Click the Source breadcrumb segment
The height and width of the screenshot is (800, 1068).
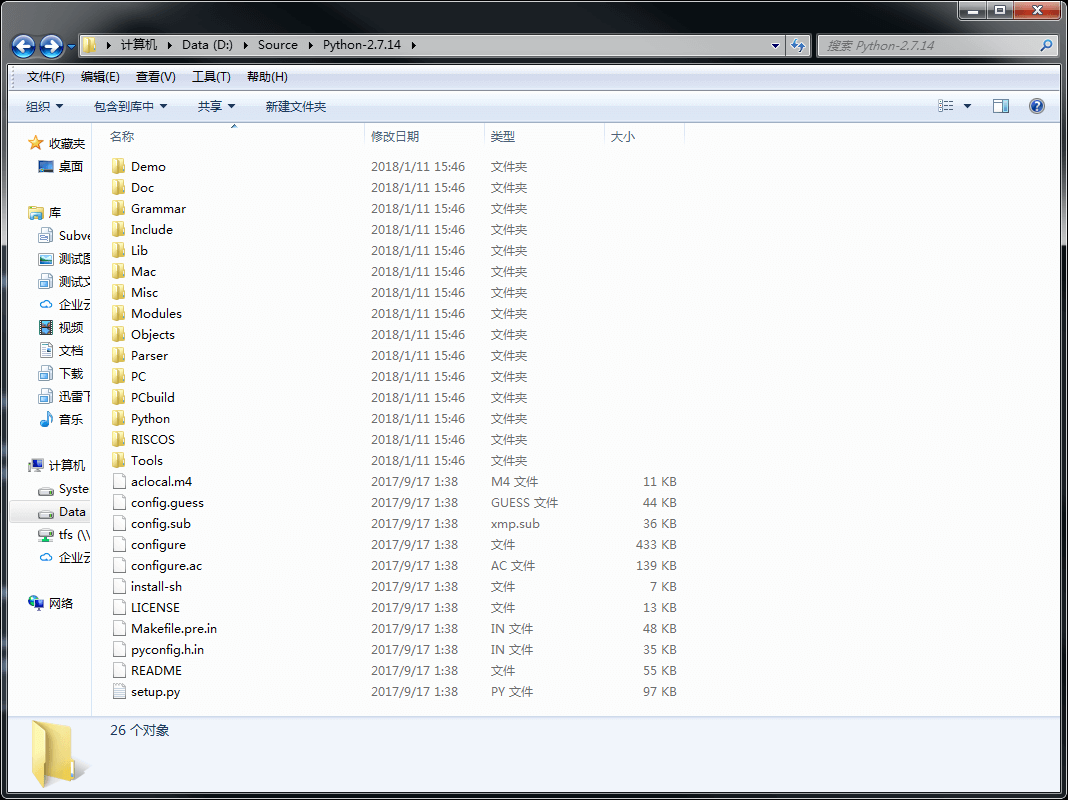click(x=277, y=45)
